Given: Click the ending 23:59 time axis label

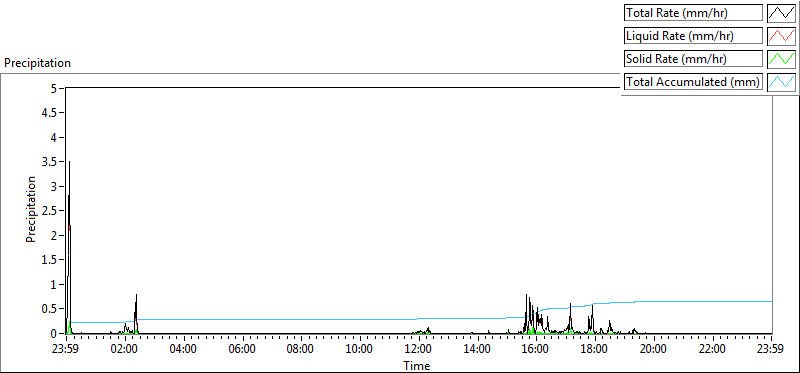Looking at the screenshot, I should (x=771, y=350).
